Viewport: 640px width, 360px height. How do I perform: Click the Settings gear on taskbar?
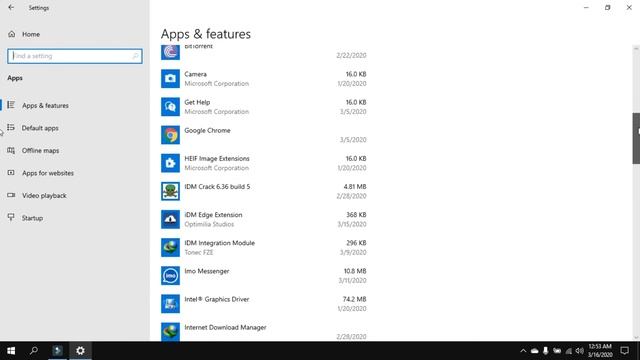80,351
